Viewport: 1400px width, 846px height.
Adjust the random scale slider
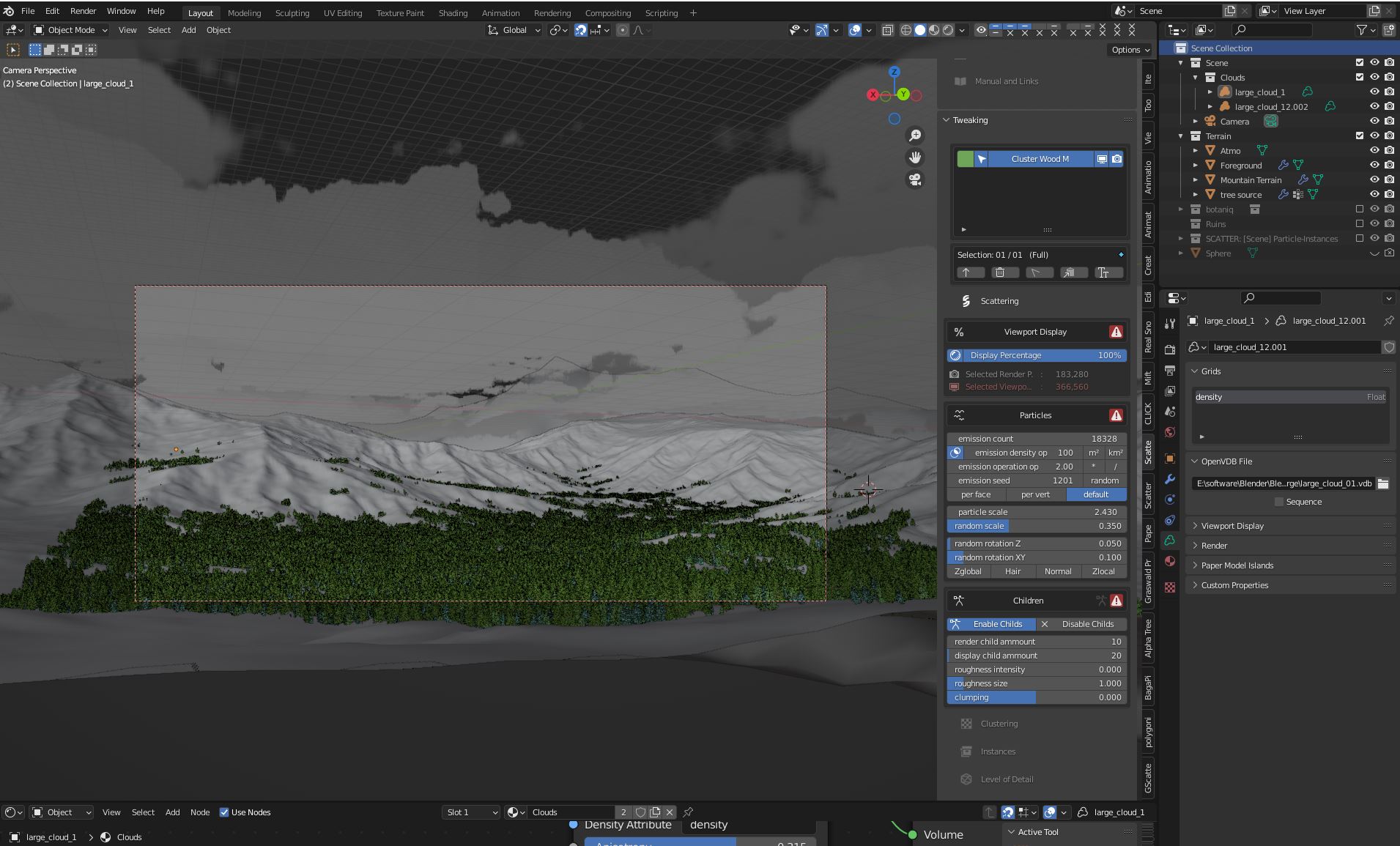pyautogui.click(x=1037, y=526)
